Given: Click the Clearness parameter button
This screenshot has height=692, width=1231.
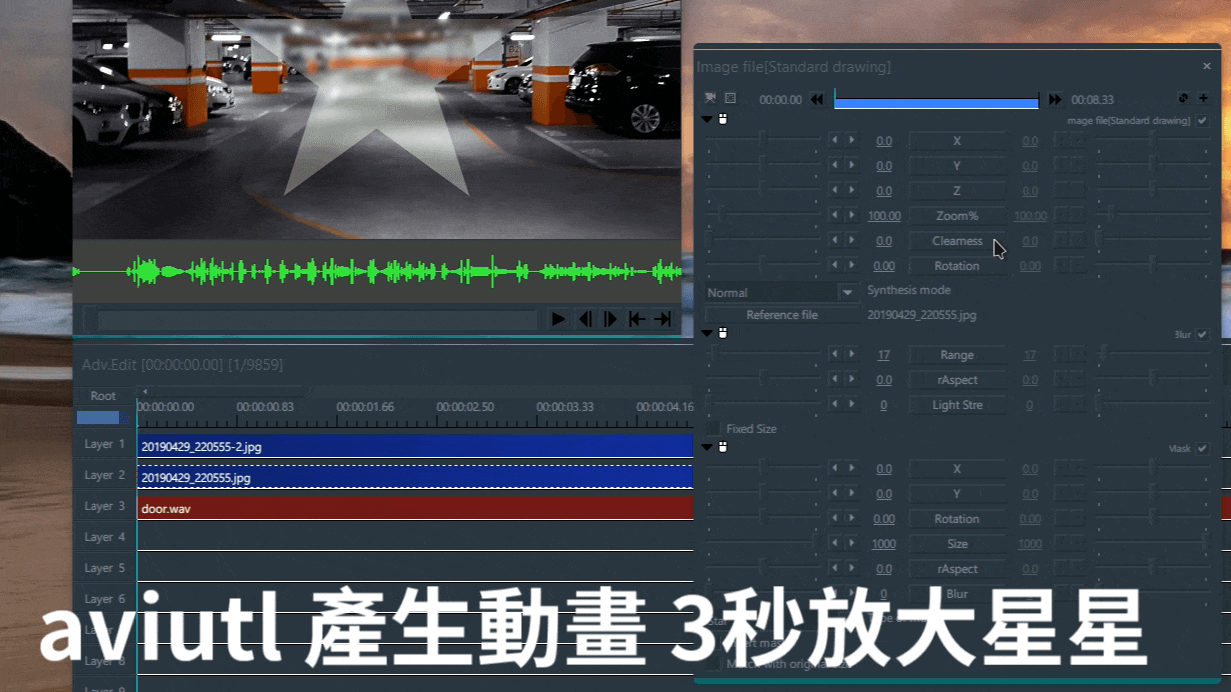Looking at the screenshot, I should point(957,241).
